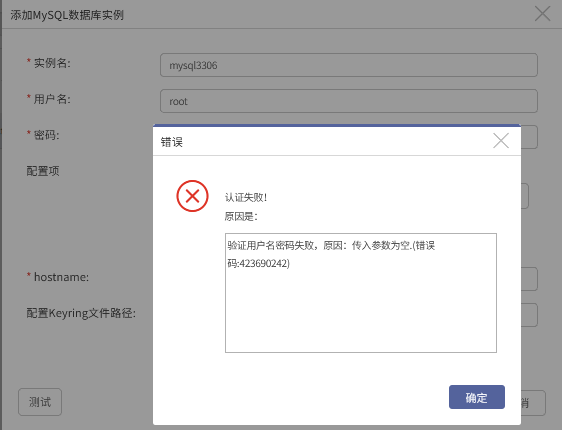Click inside the error reason text box
The width and height of the screenshot is (562, 430).
[361, 293]
